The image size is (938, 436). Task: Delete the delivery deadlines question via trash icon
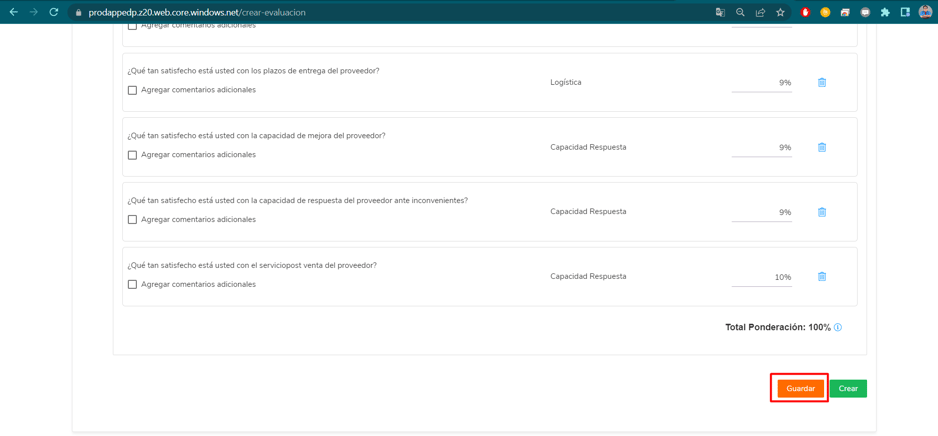click(822, 83)
